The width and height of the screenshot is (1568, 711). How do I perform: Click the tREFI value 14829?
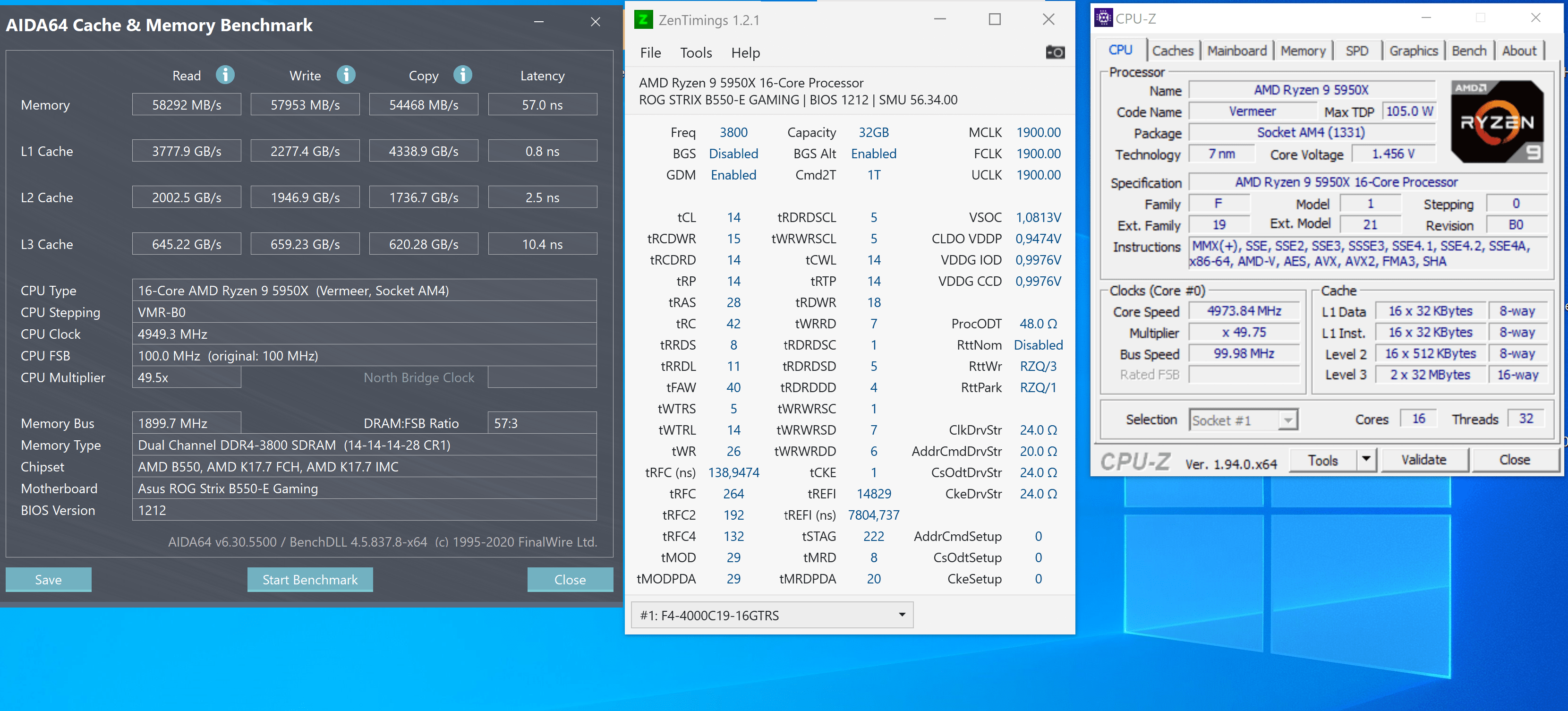click(873, 494)
